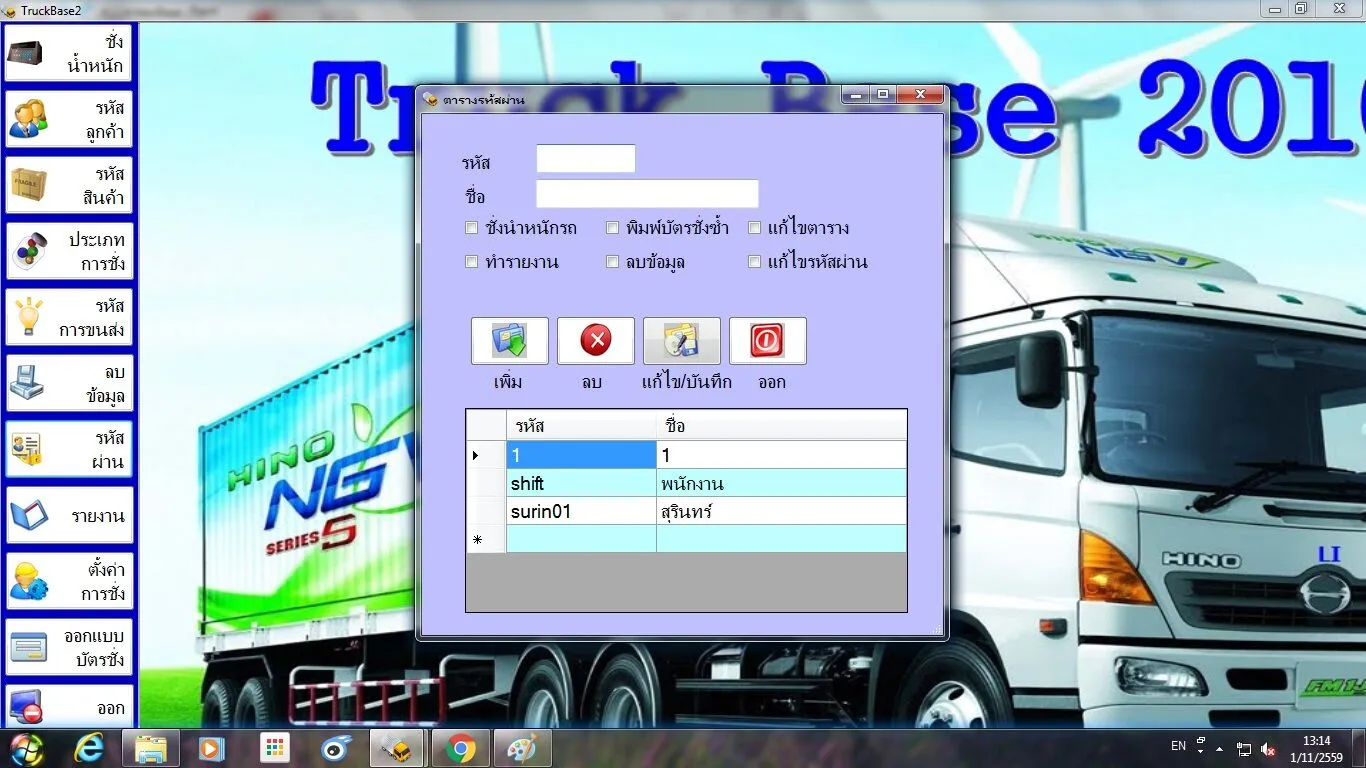This screenshot has height=768, width=1366.
Task: Open the รายงาน reports sidebar button
Action: (68, 516)
